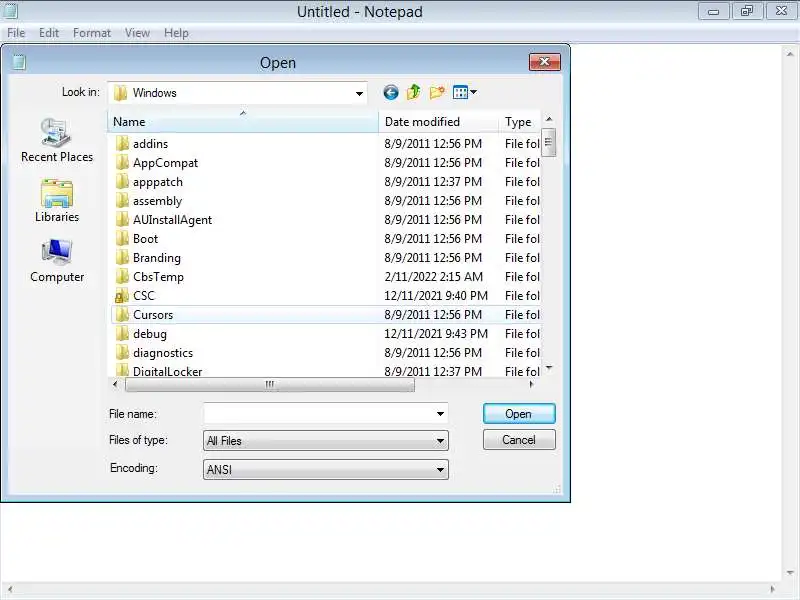Click apppatch date 8/9/2011 12:37 PM
The height and width of the screenshot is (600, 800).
pos(433,182)
